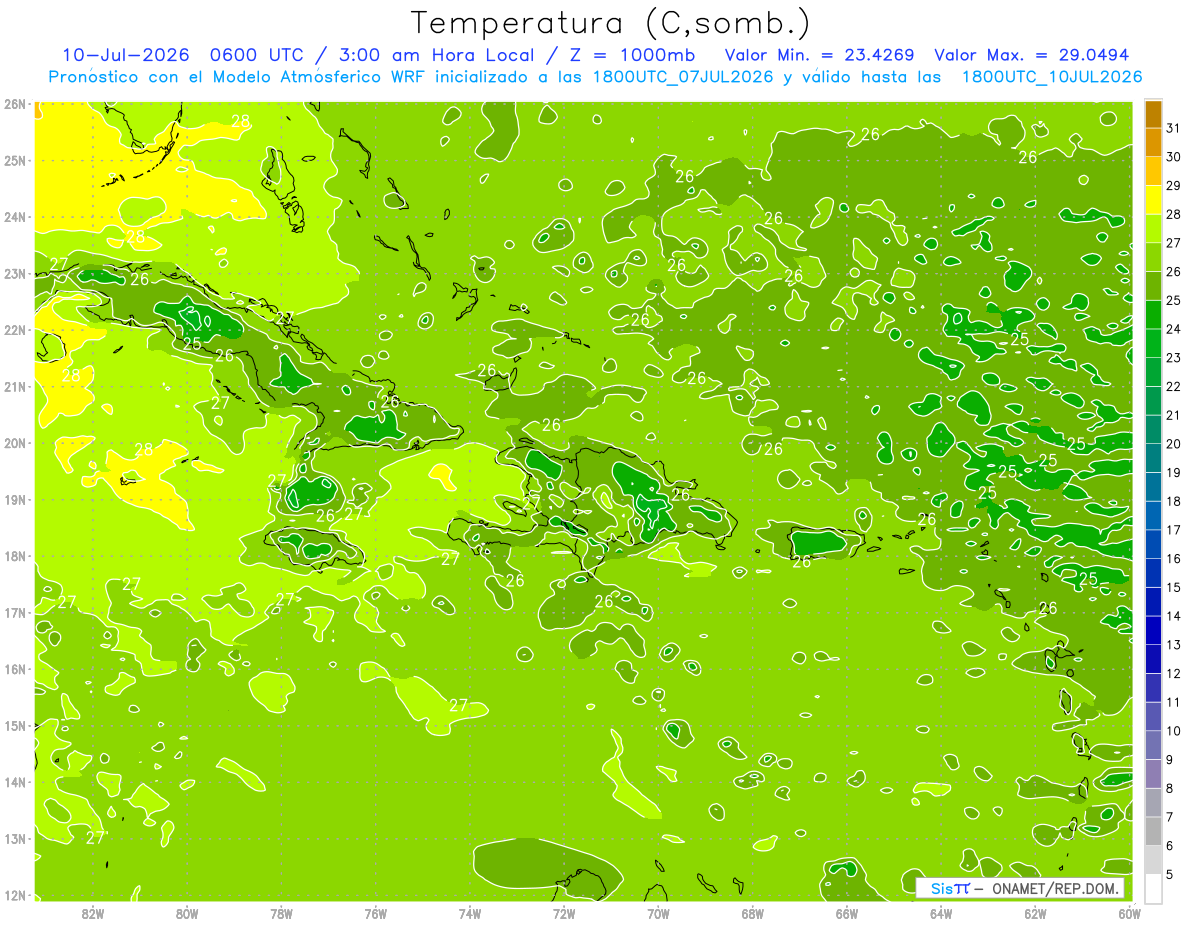1200x927 pixels.
Task: Click the "Z = 1000mb" level text
Action: [x=635, y=55]
